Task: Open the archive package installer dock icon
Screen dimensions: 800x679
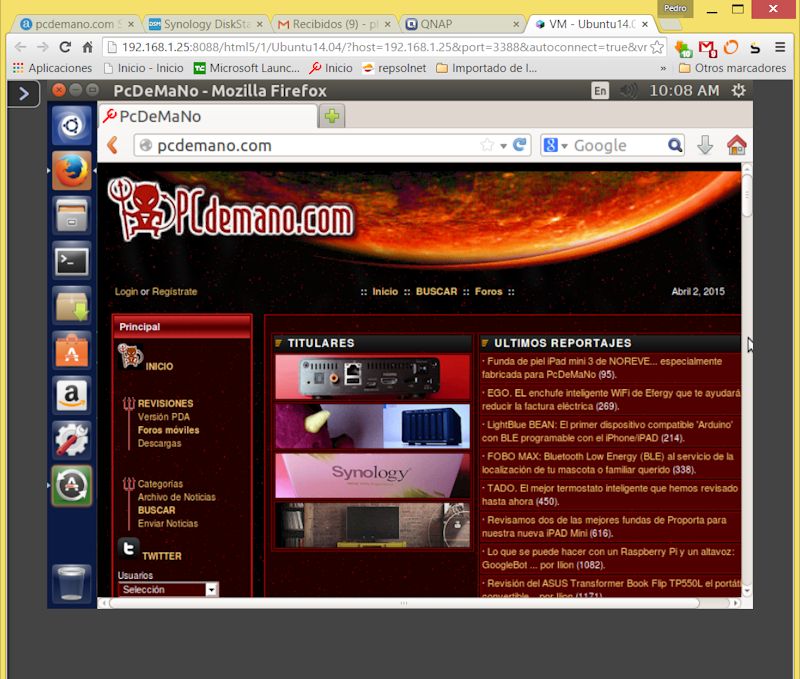Action: (x=71, y=306)
